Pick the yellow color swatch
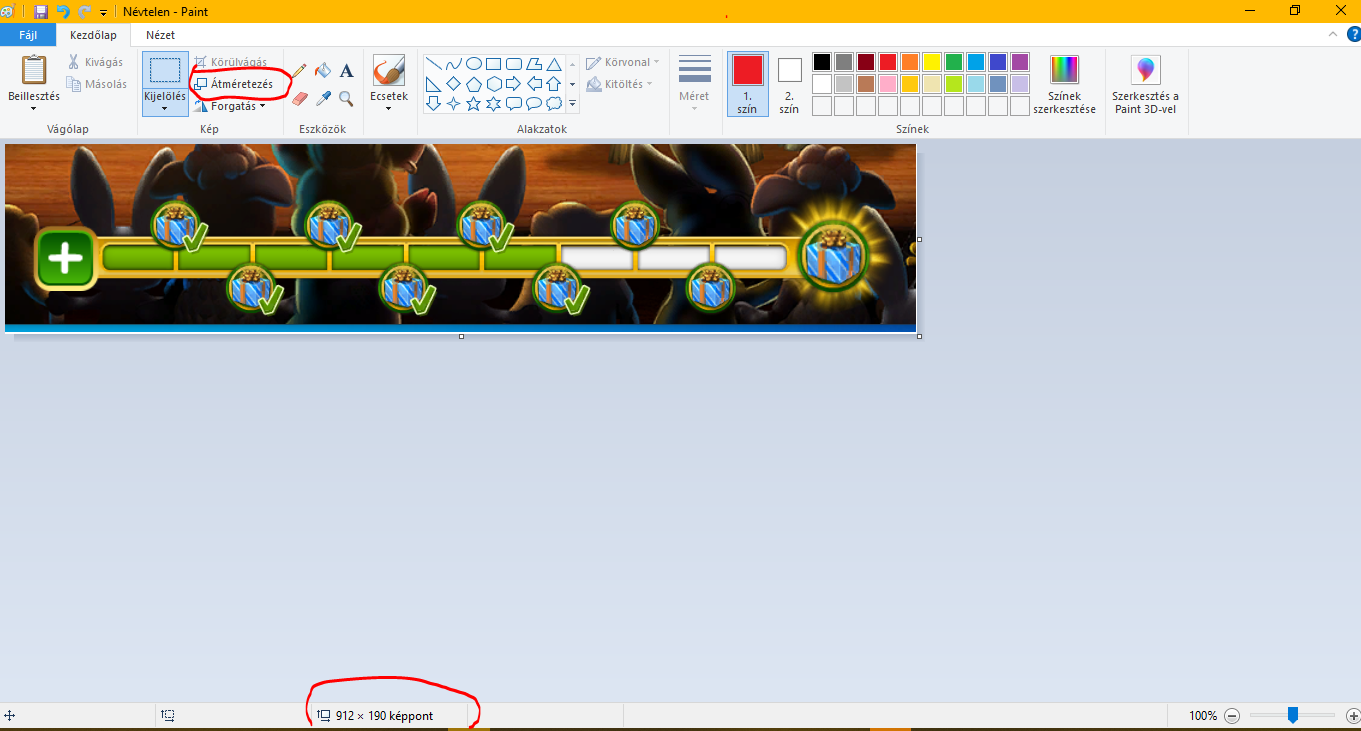 click(931, 62)
